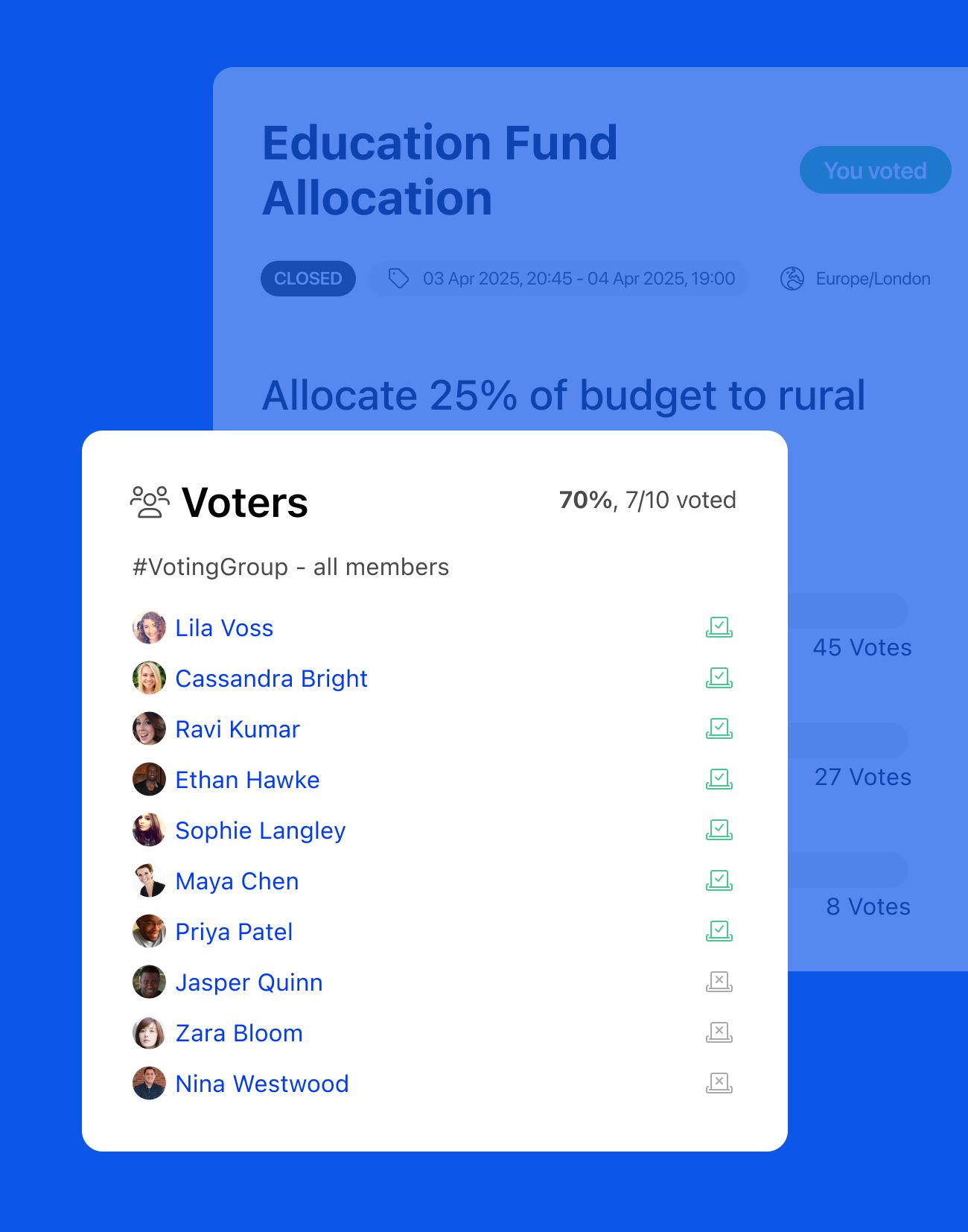968x1232 pixels.
Task: Open Ravi Kumar's profile link
Action: pos(237,728)
